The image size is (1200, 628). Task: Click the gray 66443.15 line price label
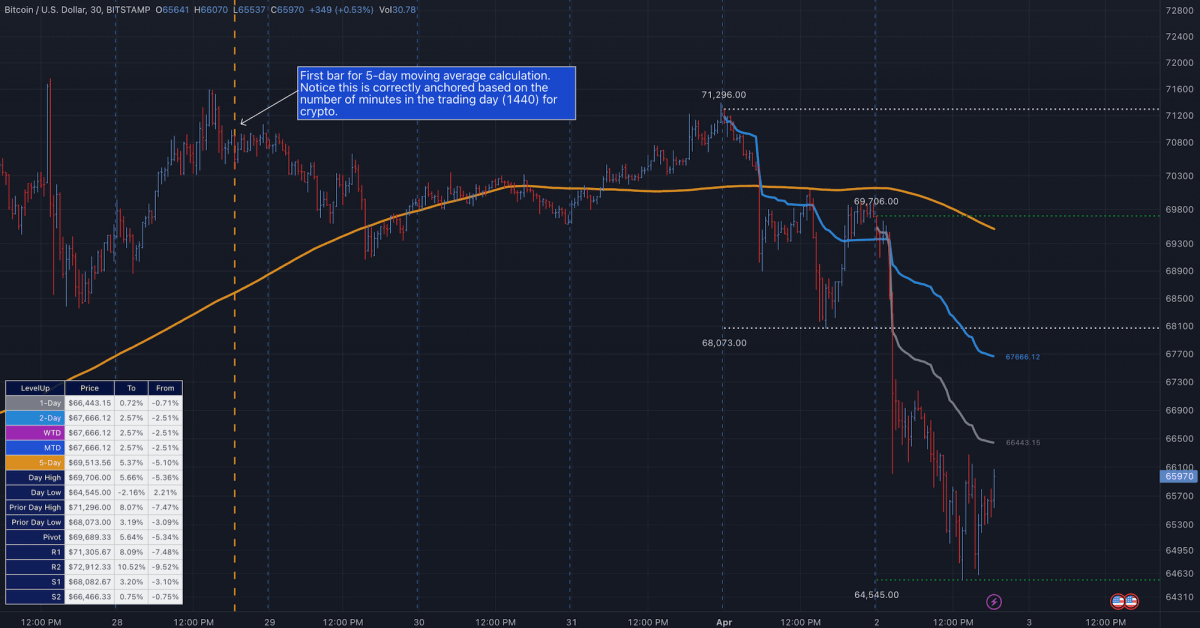click(1023, 442)
